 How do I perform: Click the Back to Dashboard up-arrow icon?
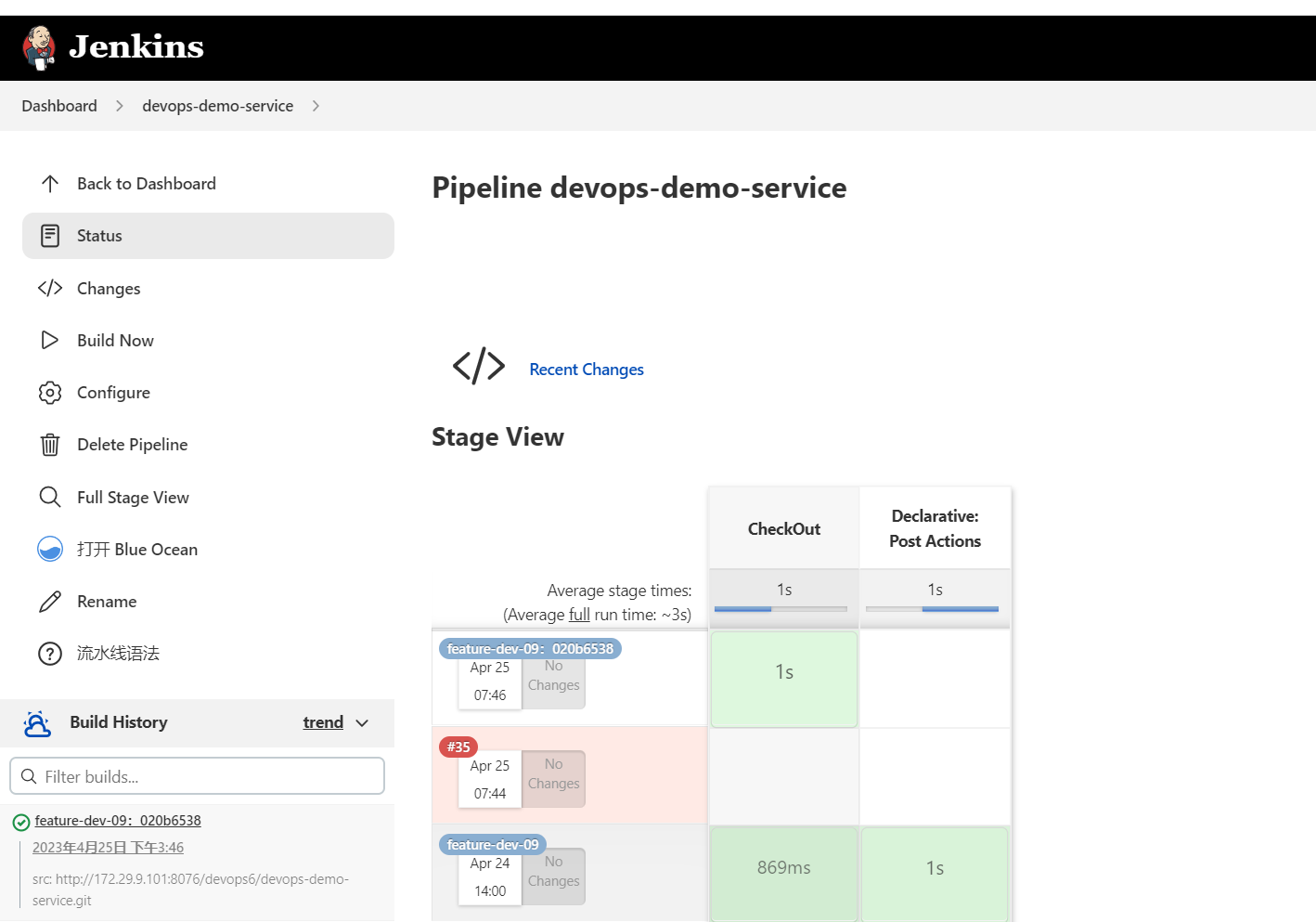pyautogui.click(x=50, y=184)
